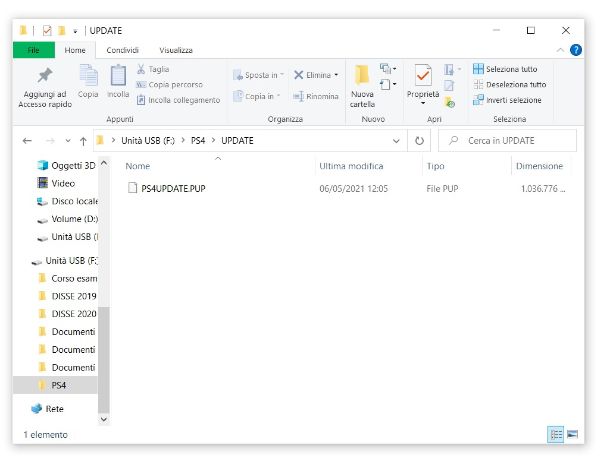The width and height of the screenshot is (610, 471).
Task: Select Oggetti 3D in the sidebar
Action: click(66, 166)
